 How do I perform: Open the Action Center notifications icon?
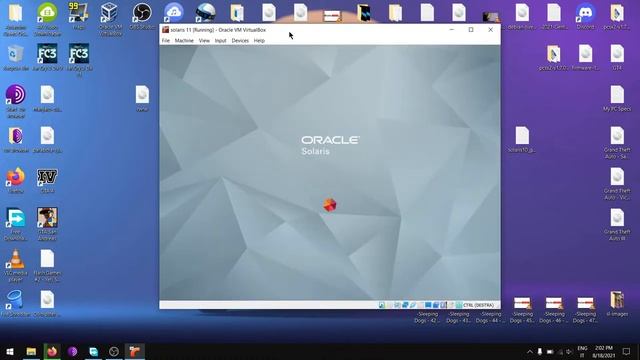point(627,351)
